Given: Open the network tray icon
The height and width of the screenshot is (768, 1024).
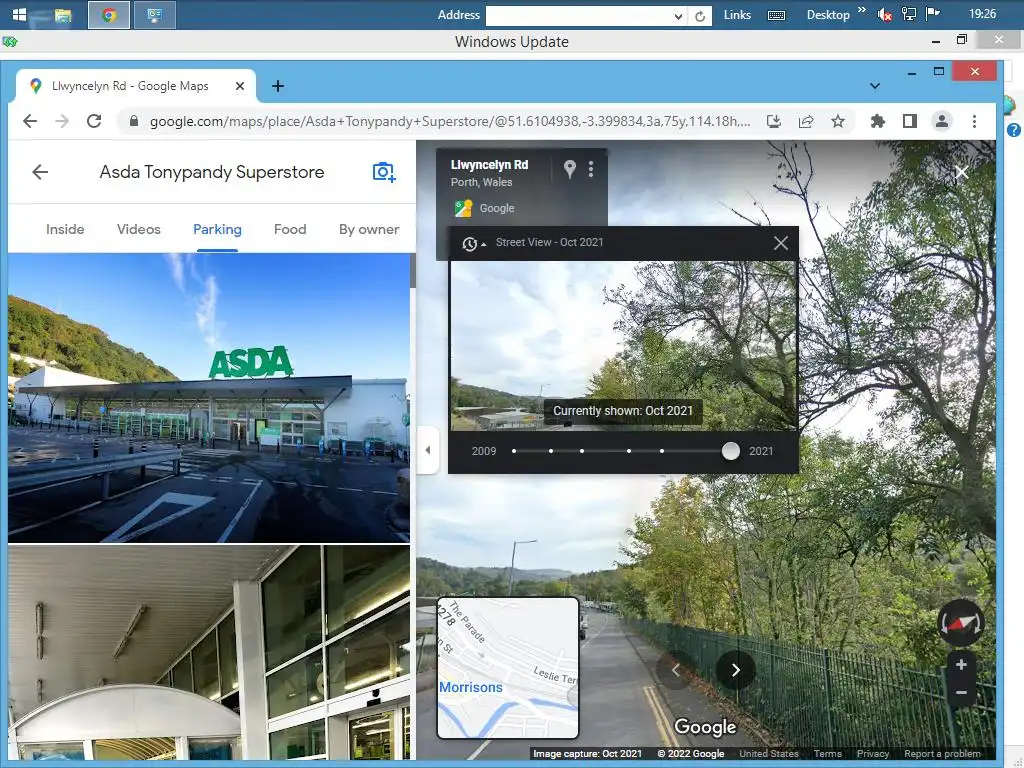Looking at the screenshot, I should 908,14.
